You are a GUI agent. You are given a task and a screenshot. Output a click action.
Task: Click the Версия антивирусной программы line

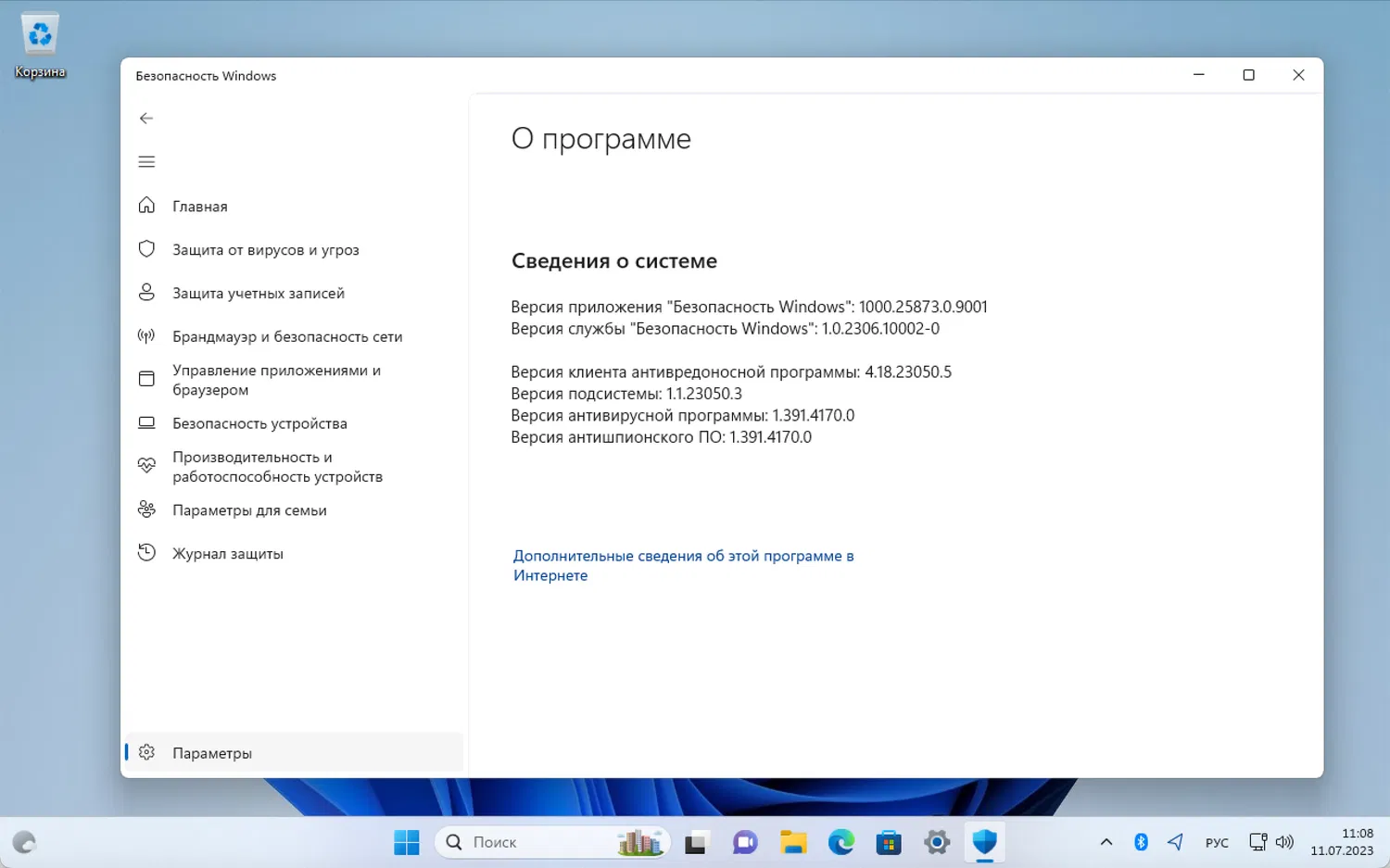click(682, 416)
